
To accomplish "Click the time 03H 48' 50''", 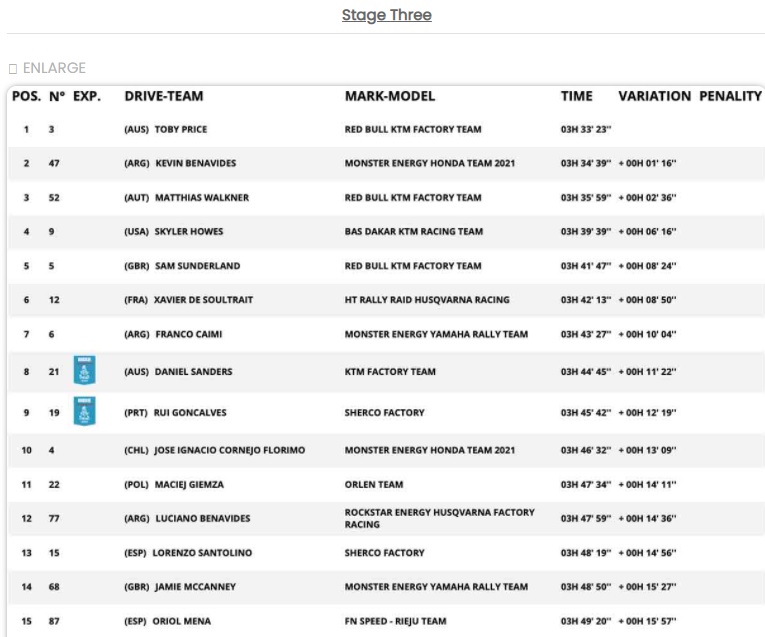I will [586, 587].
